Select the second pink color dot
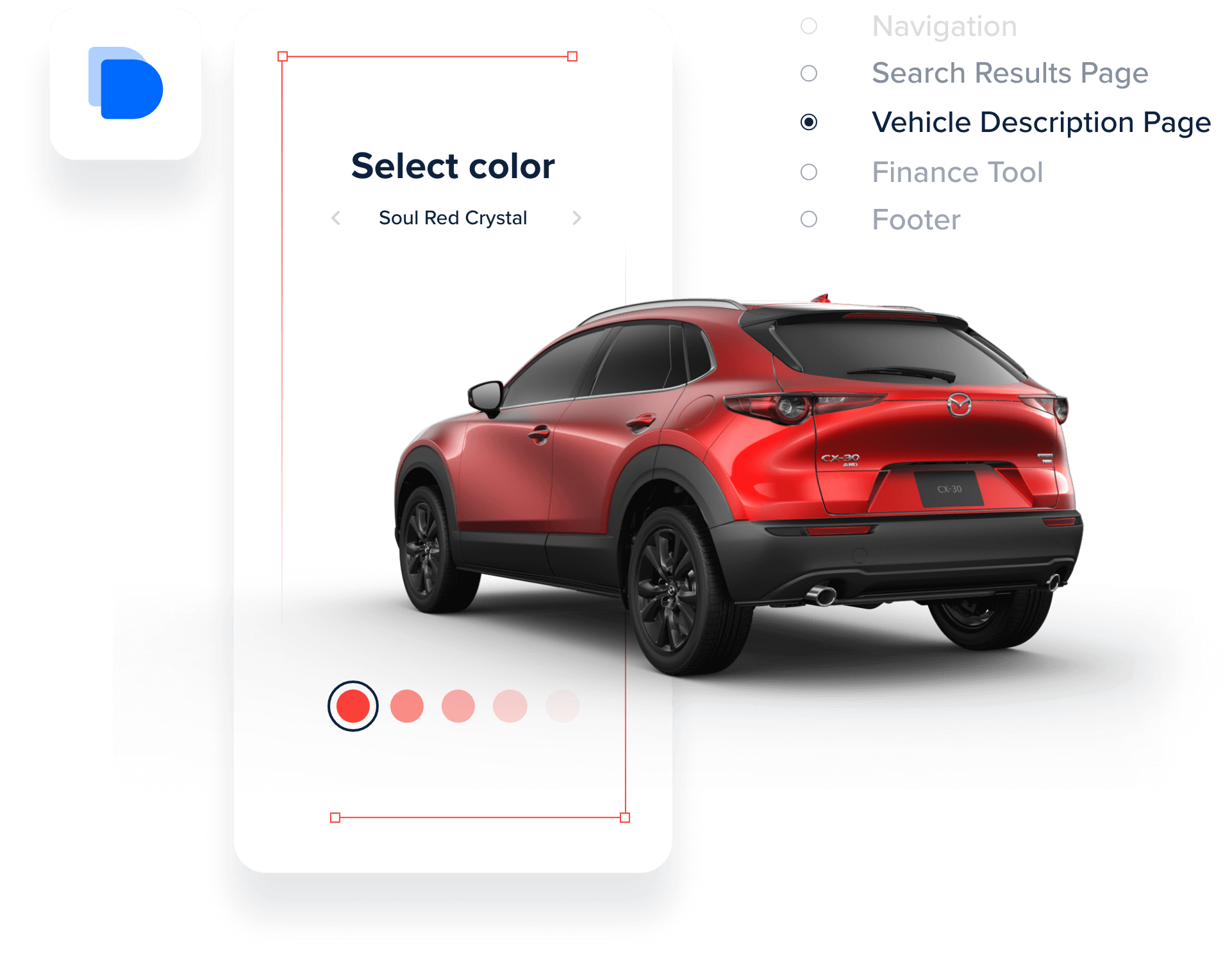Image resolution: width=1232 pixels, height=965 pixels. click(459, 705)
